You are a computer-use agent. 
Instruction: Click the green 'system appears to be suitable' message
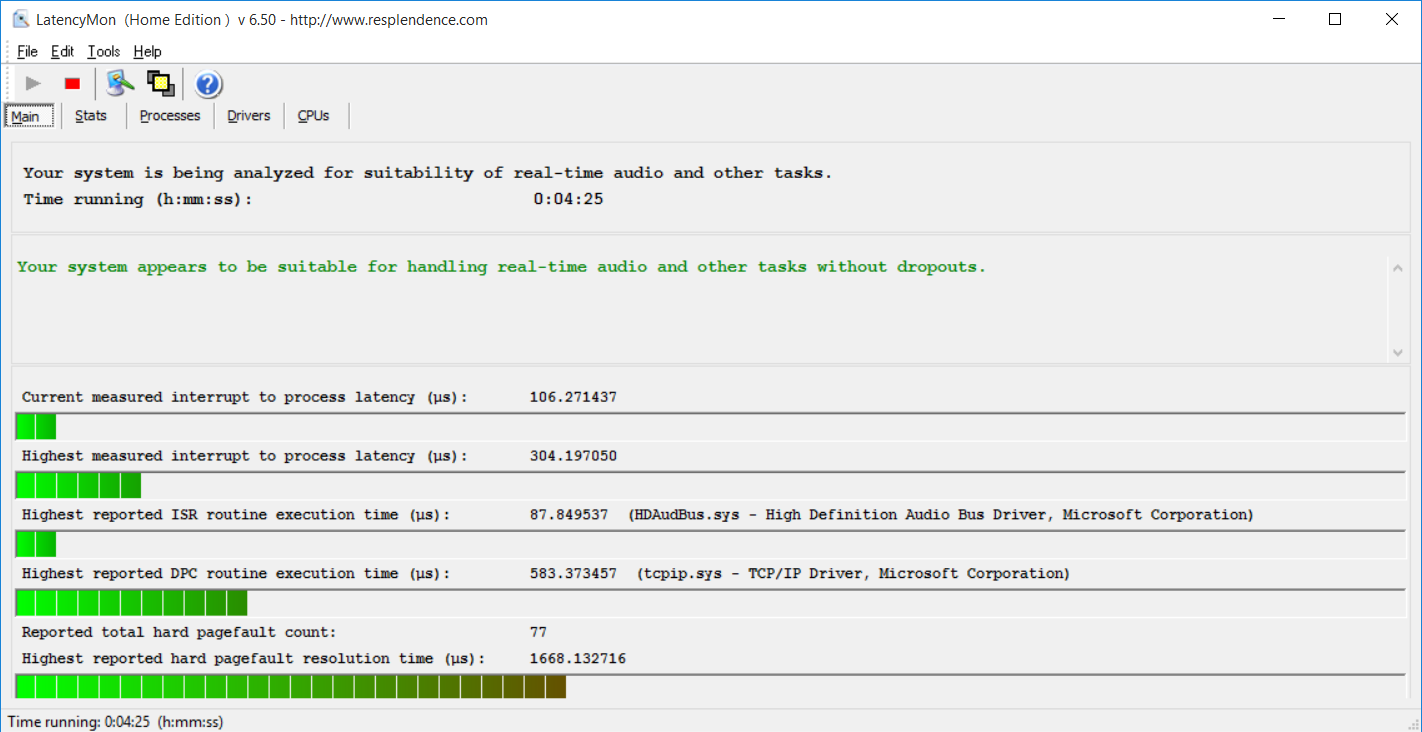pos(501,267)
